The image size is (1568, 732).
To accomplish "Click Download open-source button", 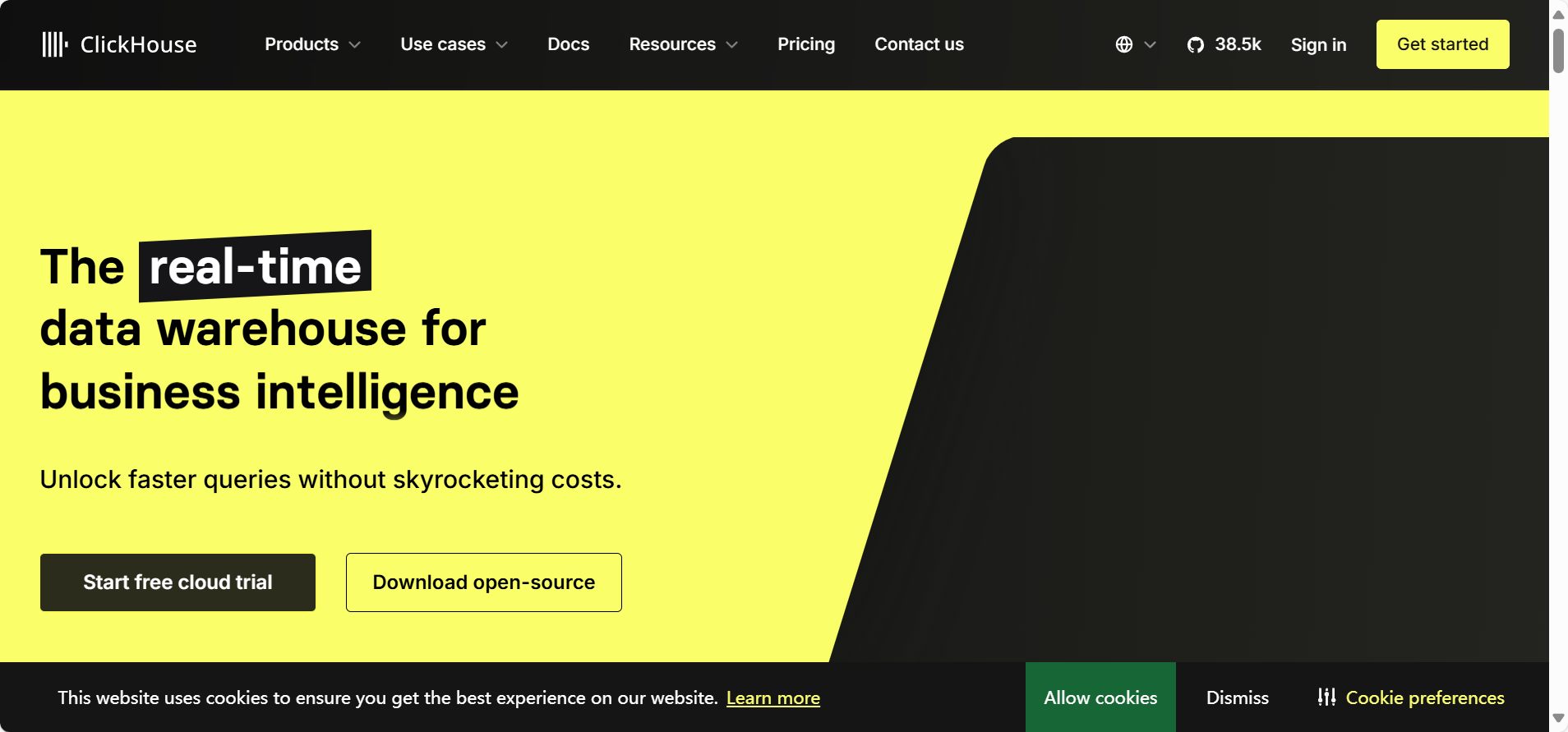I will coord(484,582).
